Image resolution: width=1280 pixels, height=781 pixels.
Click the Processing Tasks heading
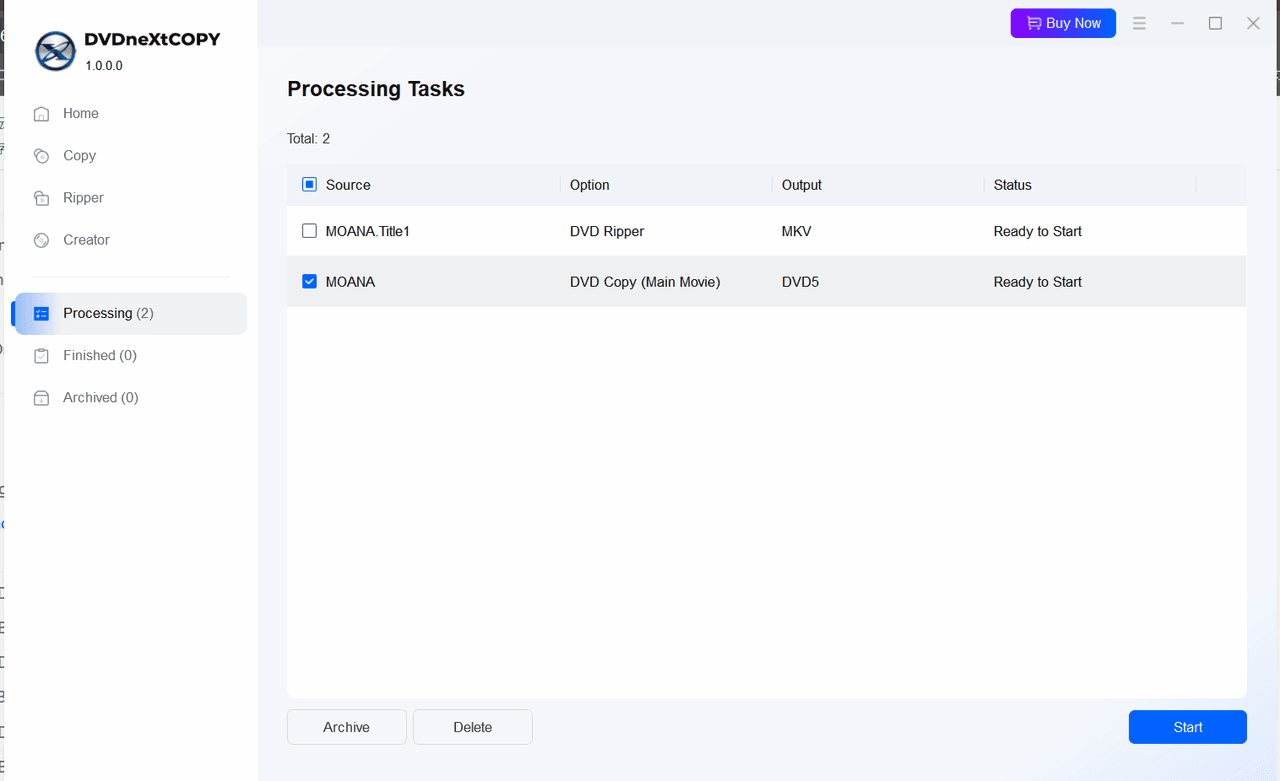[x=376, y=89]
